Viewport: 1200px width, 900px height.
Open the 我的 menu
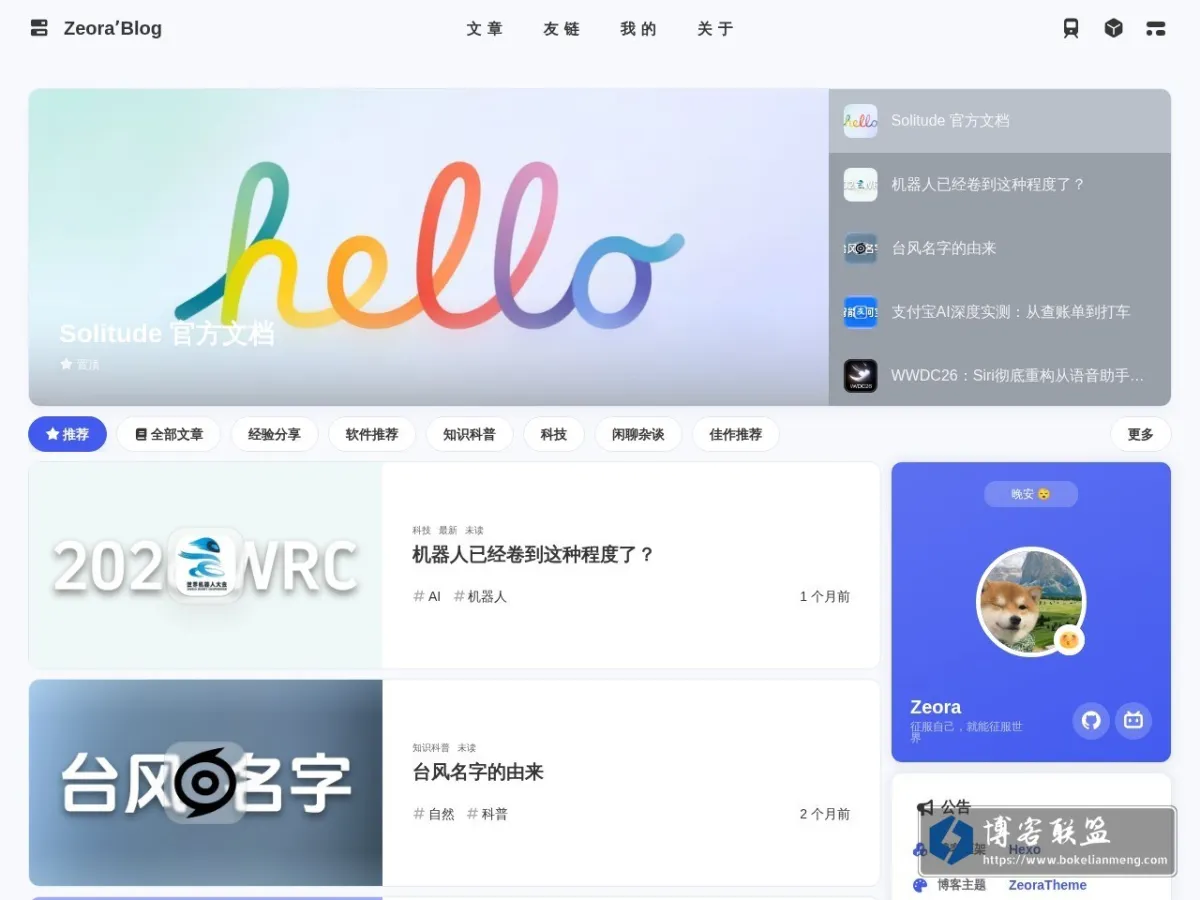pos(638,29)
